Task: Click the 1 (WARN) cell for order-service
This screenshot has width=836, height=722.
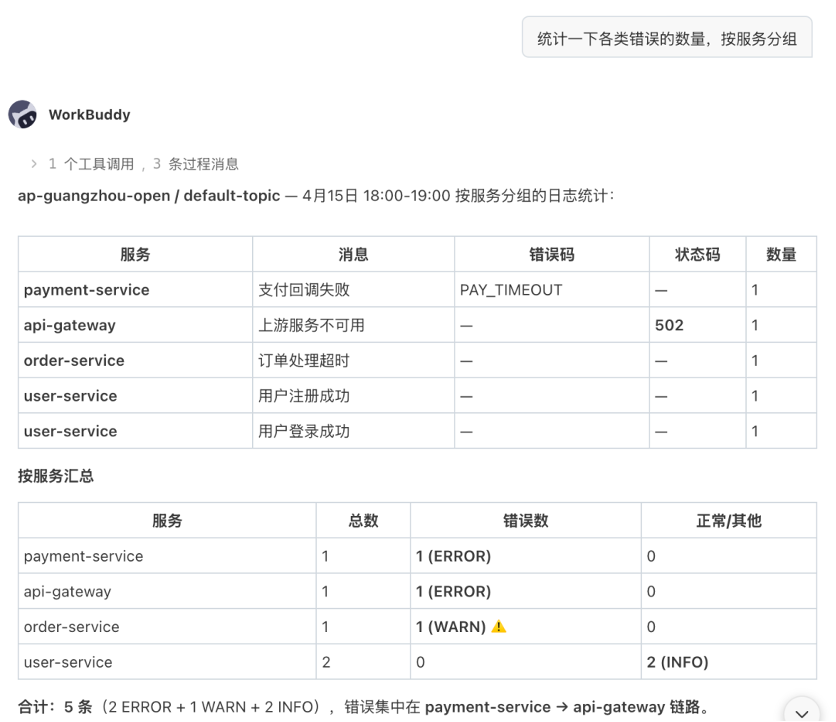Action: click(526, 627)
